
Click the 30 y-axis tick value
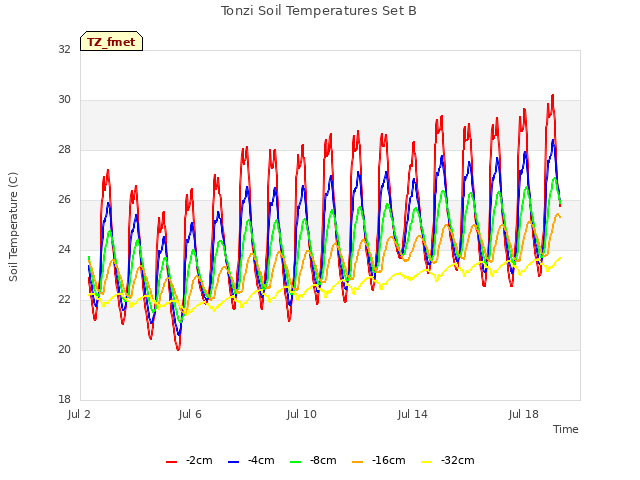coord(64,99)
